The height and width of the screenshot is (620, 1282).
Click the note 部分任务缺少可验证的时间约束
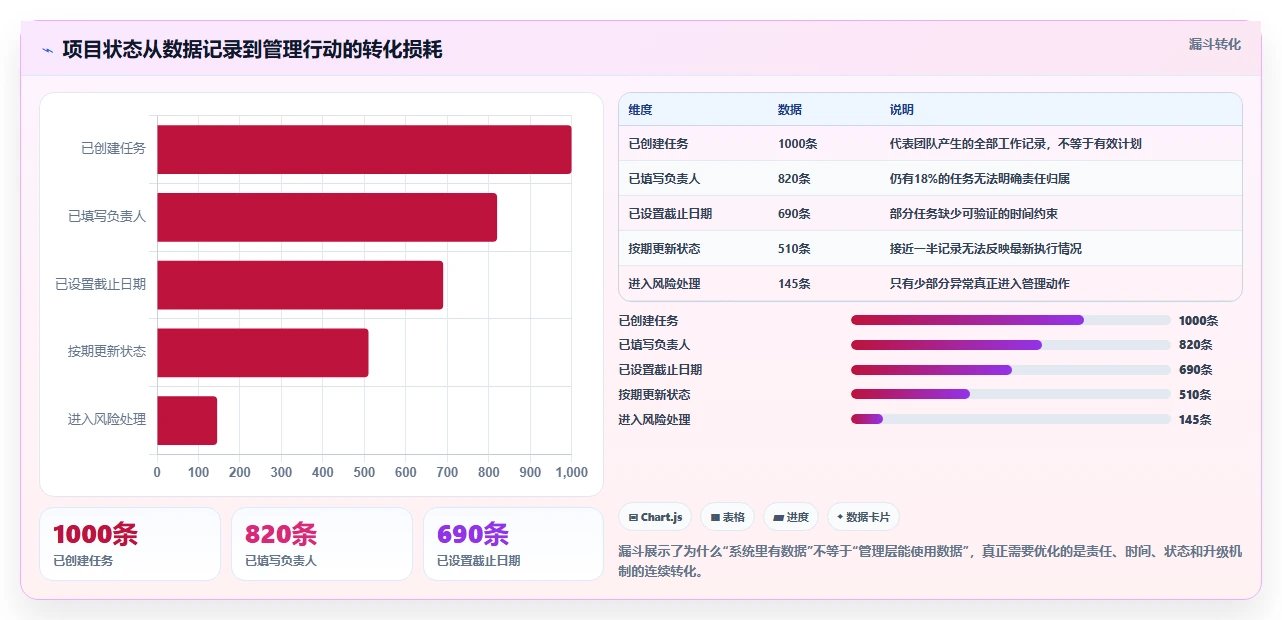974,214
